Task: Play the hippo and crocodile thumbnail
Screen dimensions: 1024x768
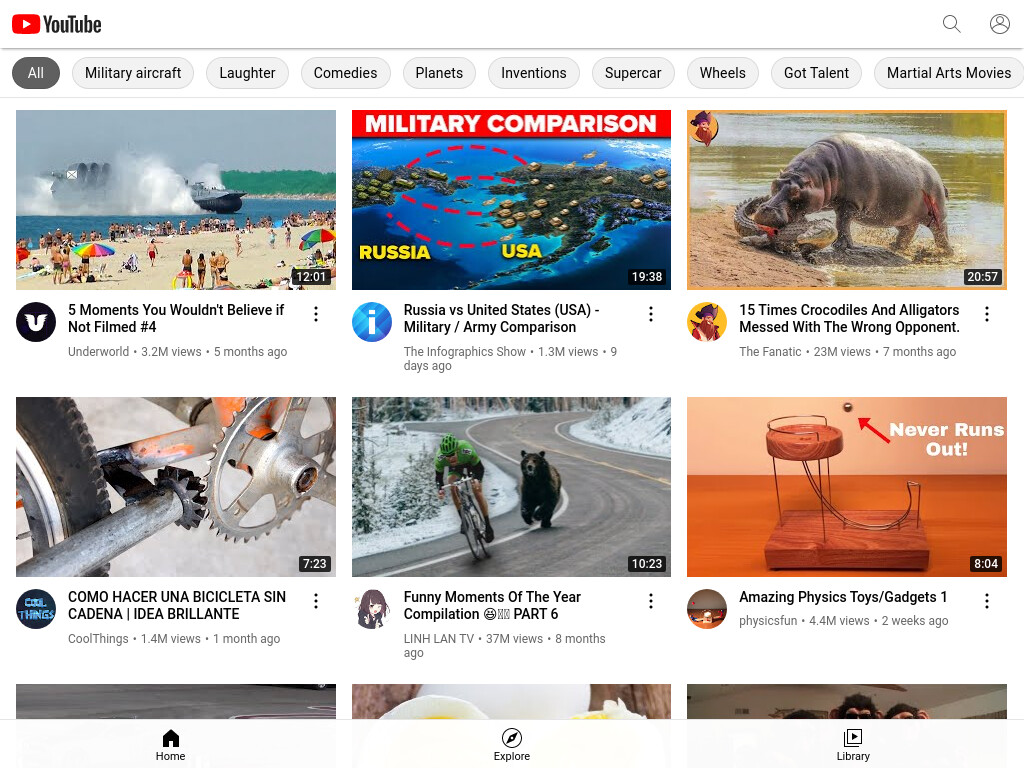Action: click(846, 200)
